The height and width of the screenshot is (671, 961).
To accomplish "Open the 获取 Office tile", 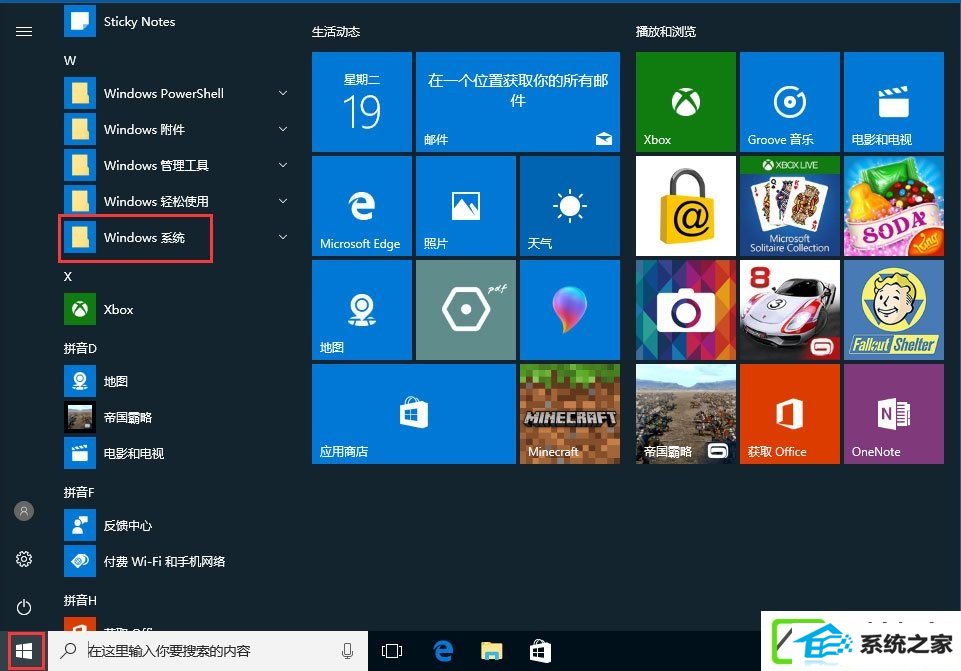I will pyautogui.click(x=789, y=414).
